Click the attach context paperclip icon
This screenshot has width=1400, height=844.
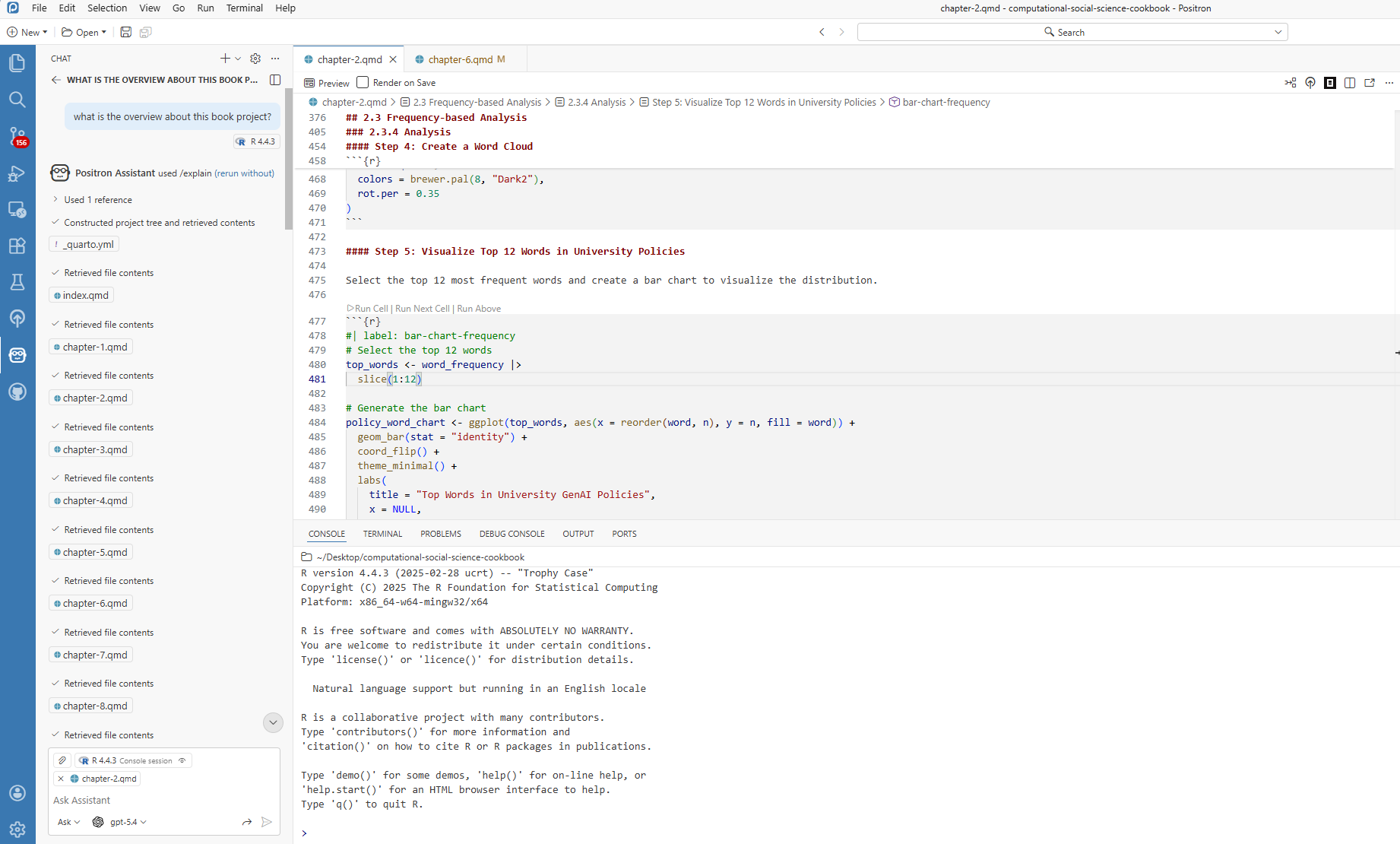point(62,760)
